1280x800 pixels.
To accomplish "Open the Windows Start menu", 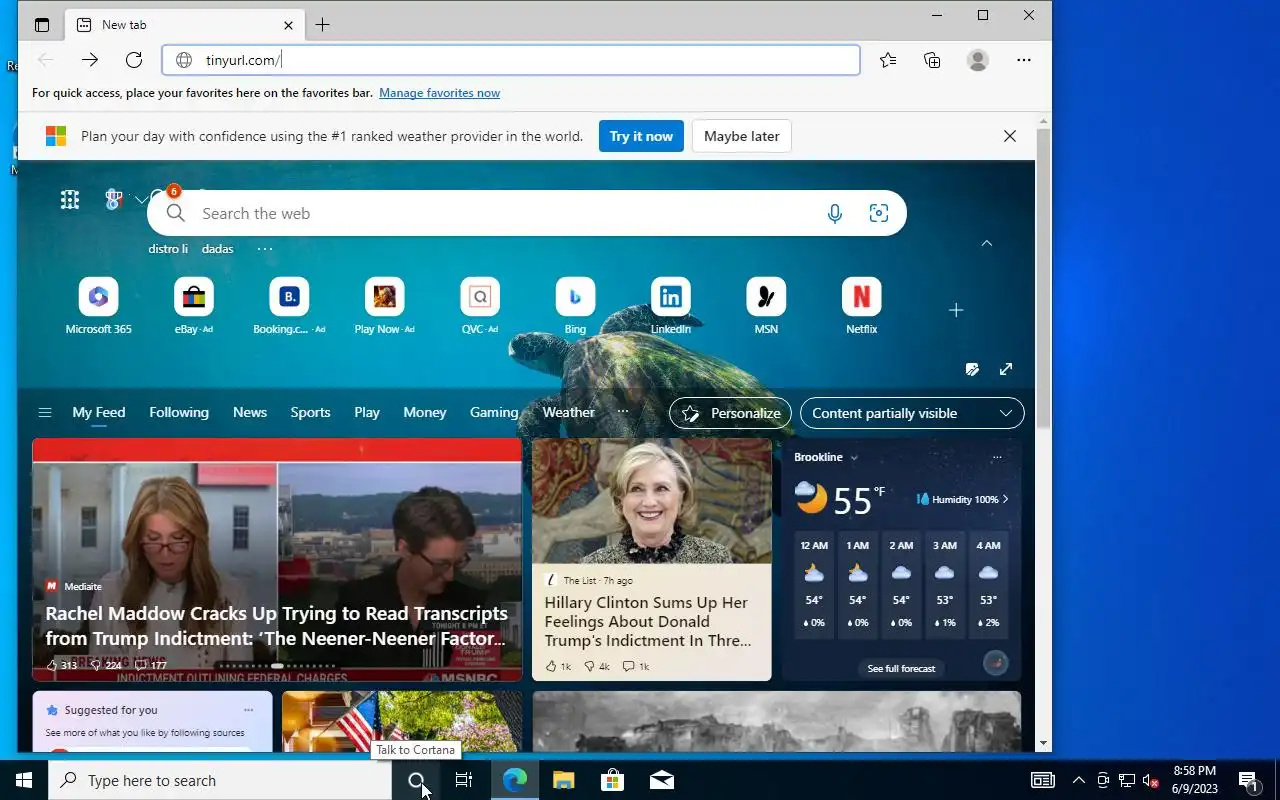I will pos(24,781).
